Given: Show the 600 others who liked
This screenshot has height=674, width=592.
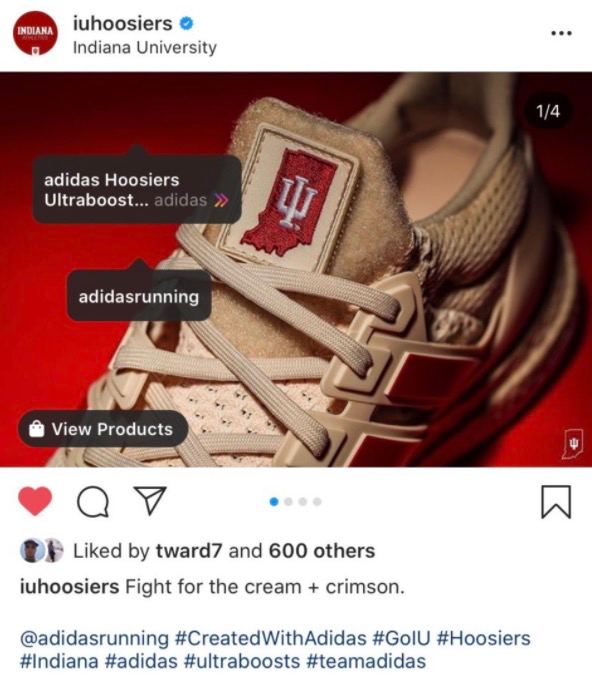Looking at the screenshot, I should click(x=322, y=551).
